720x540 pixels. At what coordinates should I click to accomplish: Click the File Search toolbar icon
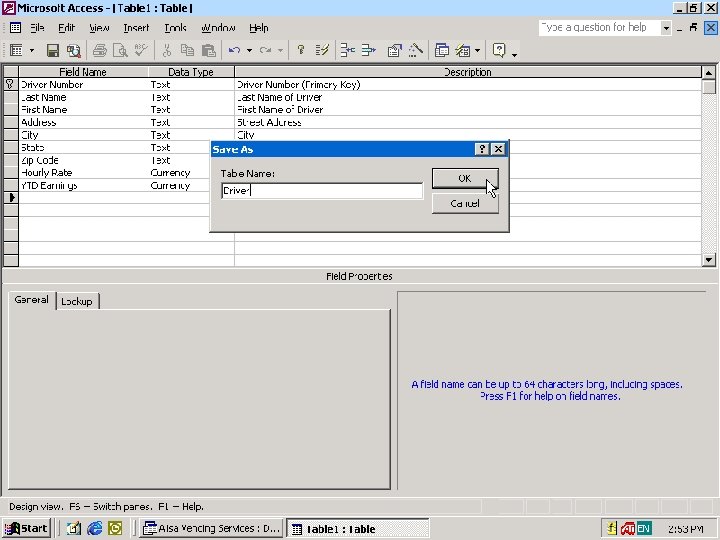(73, 51)
